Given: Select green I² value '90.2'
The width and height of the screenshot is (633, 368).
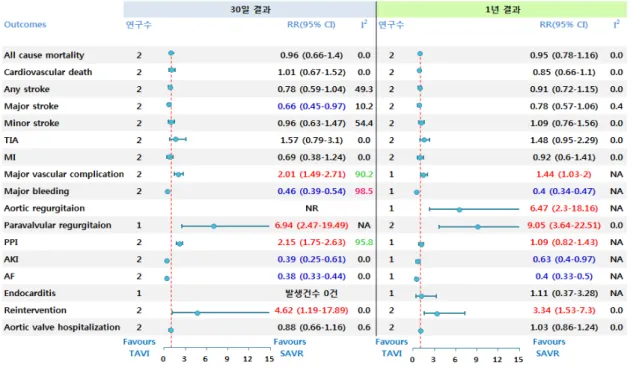Looking at the screenshot, I should [x=364, y=174].
